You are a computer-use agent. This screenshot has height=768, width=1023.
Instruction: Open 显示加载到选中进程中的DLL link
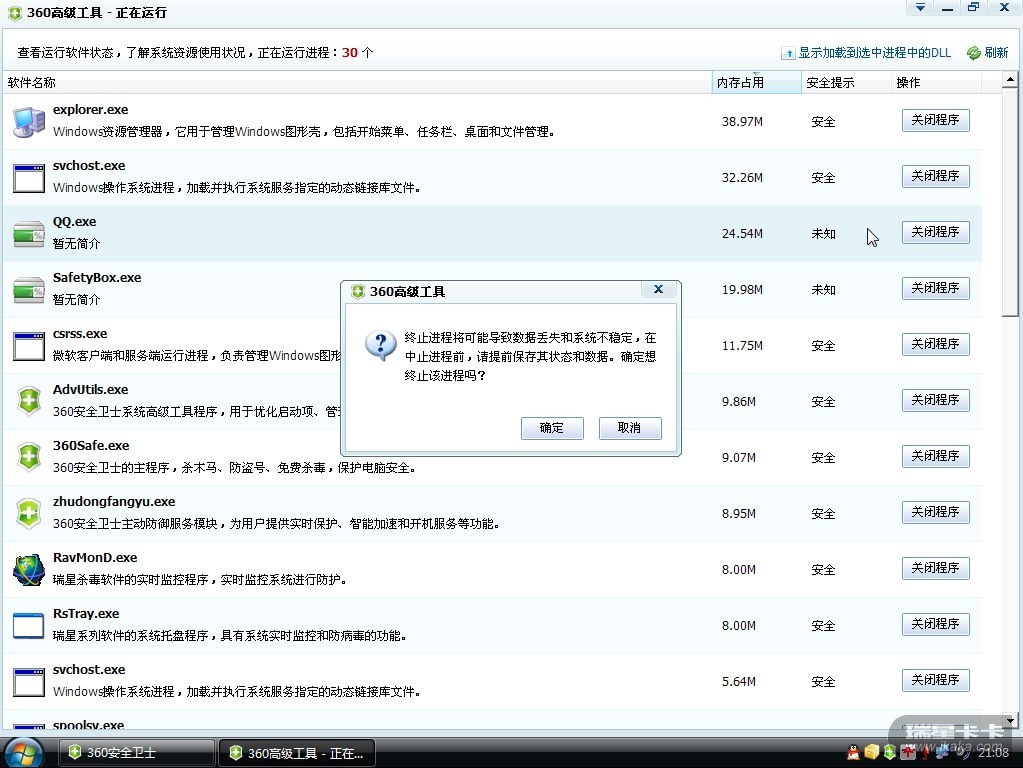coord(873,53)
